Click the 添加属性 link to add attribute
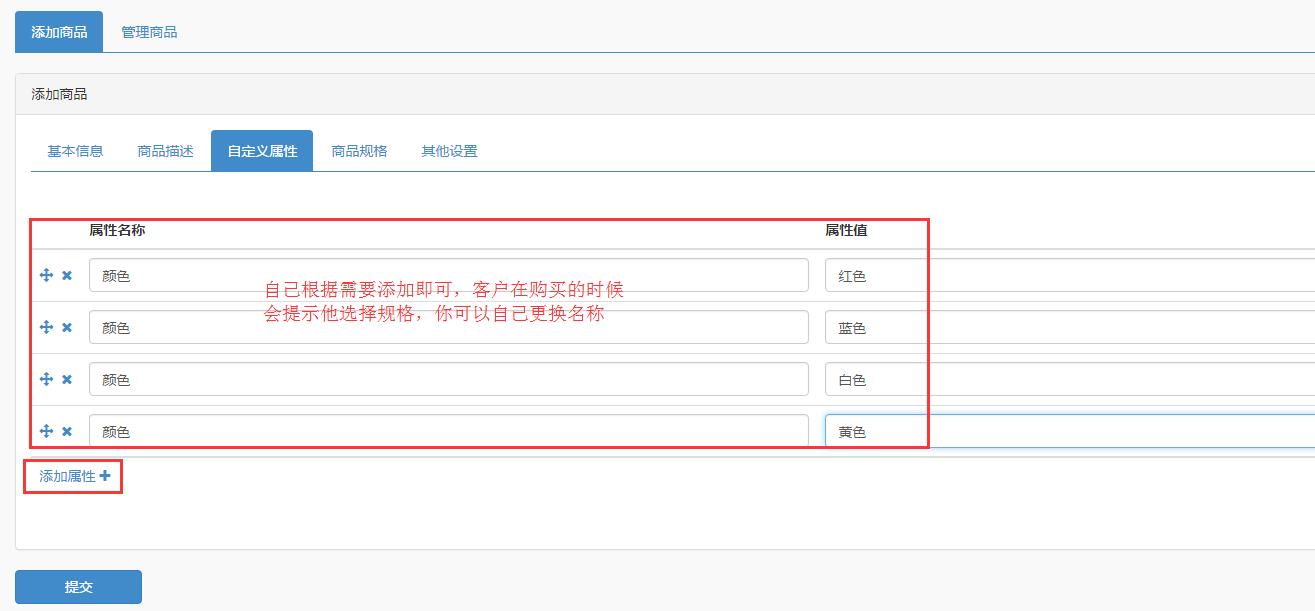Screen dimensions: 1315x611 67,477
